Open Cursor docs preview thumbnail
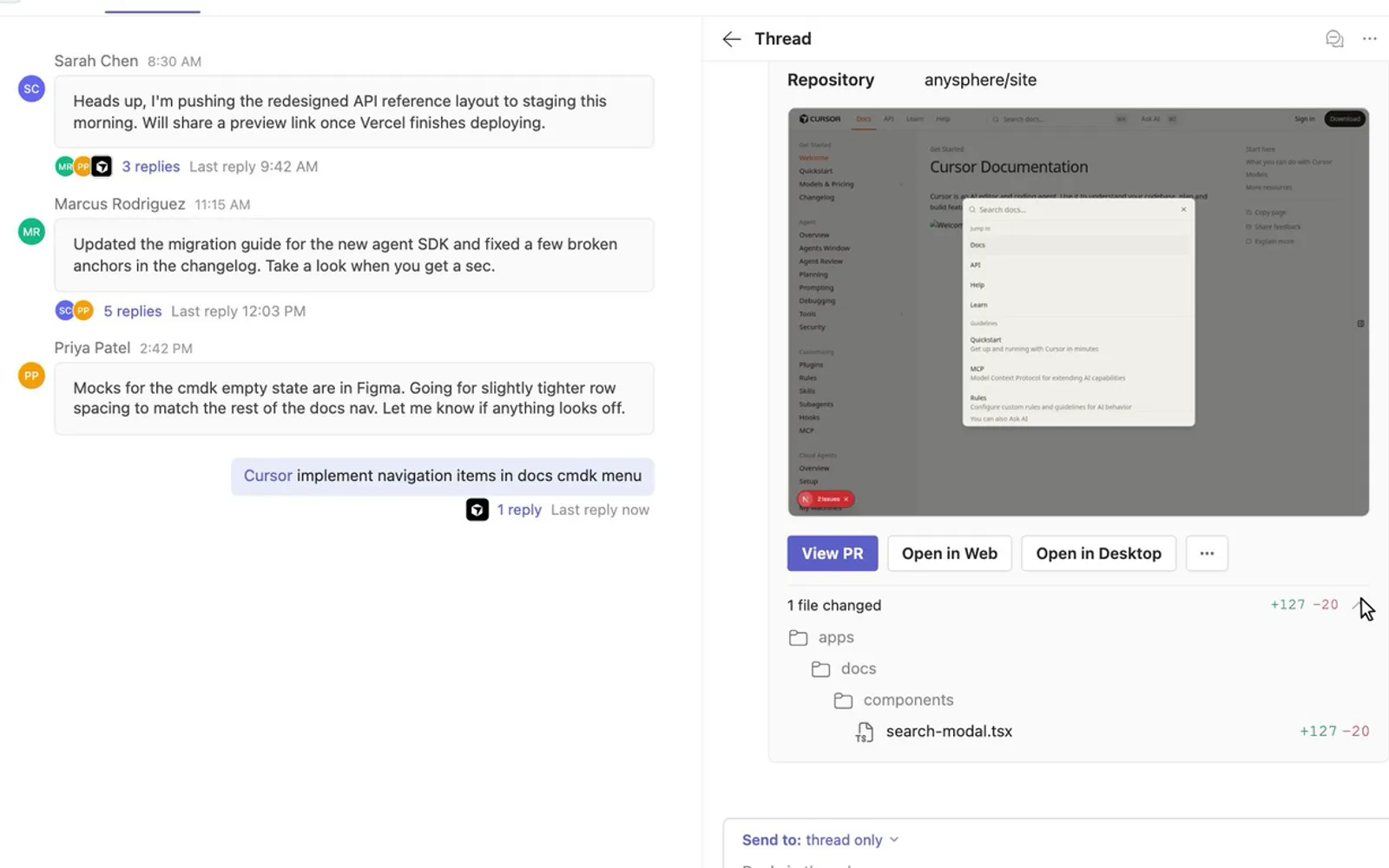 click(x=1078, y=312)
